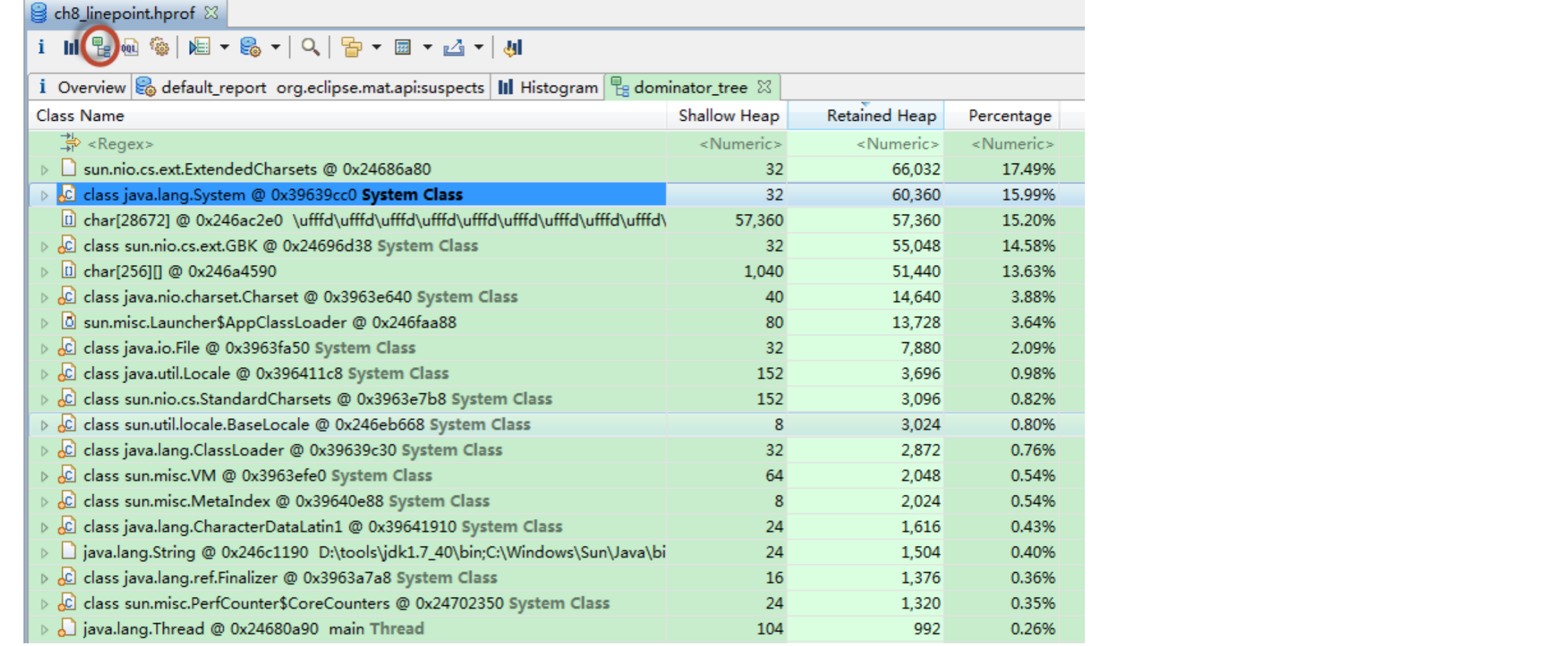Open the Overview info toolbar icon
The image size is (1568, 646).
[x=41, y=47]
